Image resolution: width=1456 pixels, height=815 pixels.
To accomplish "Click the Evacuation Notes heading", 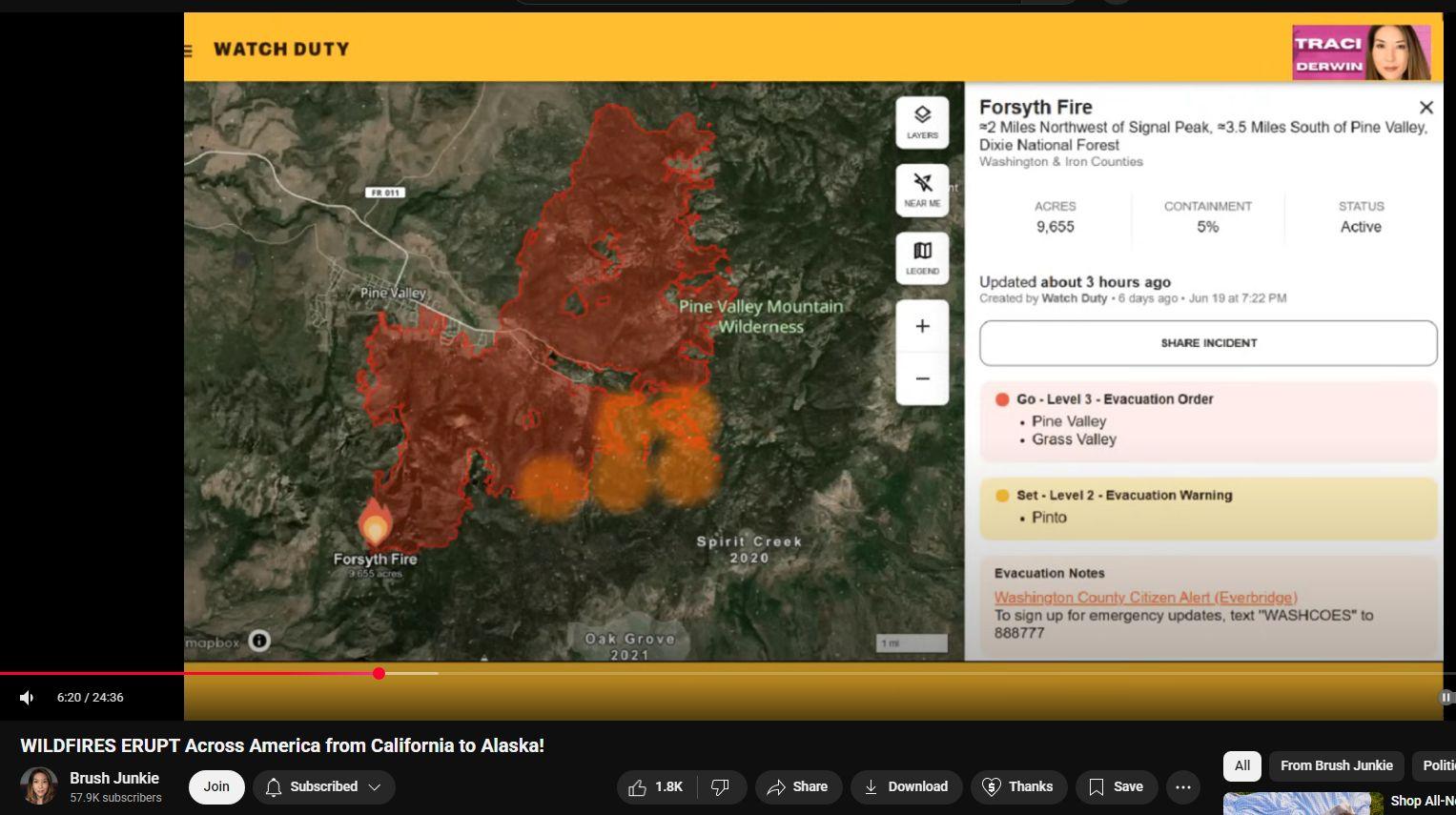I will 1049,574.
